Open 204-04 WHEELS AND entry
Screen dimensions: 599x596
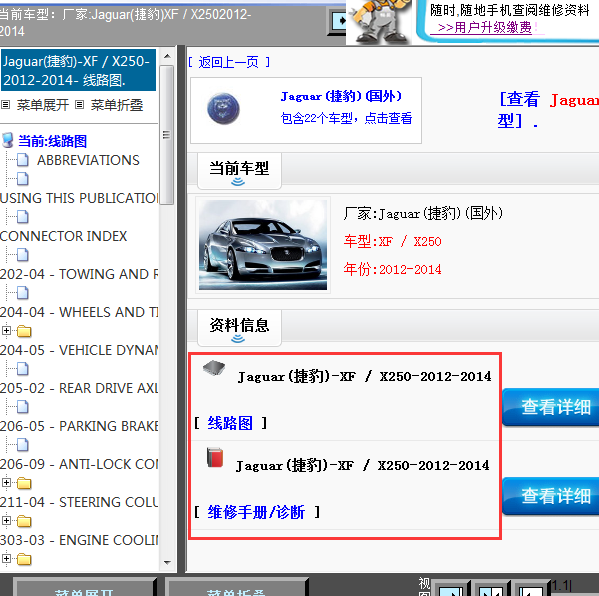pos(79,312)
